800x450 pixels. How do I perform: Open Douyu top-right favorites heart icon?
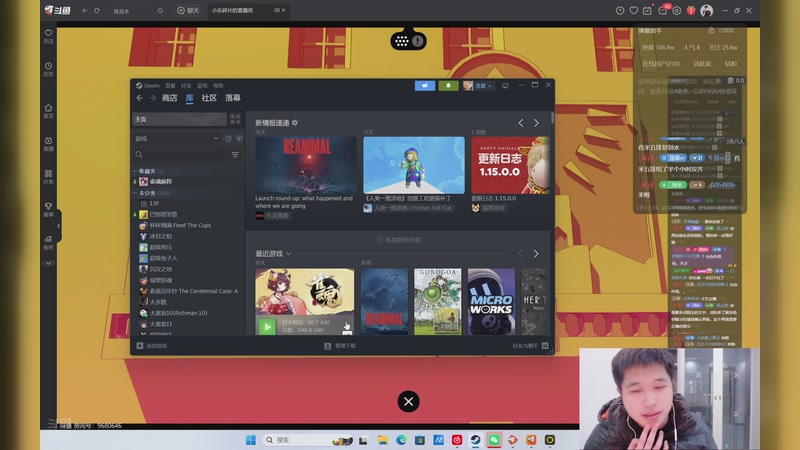634,10
